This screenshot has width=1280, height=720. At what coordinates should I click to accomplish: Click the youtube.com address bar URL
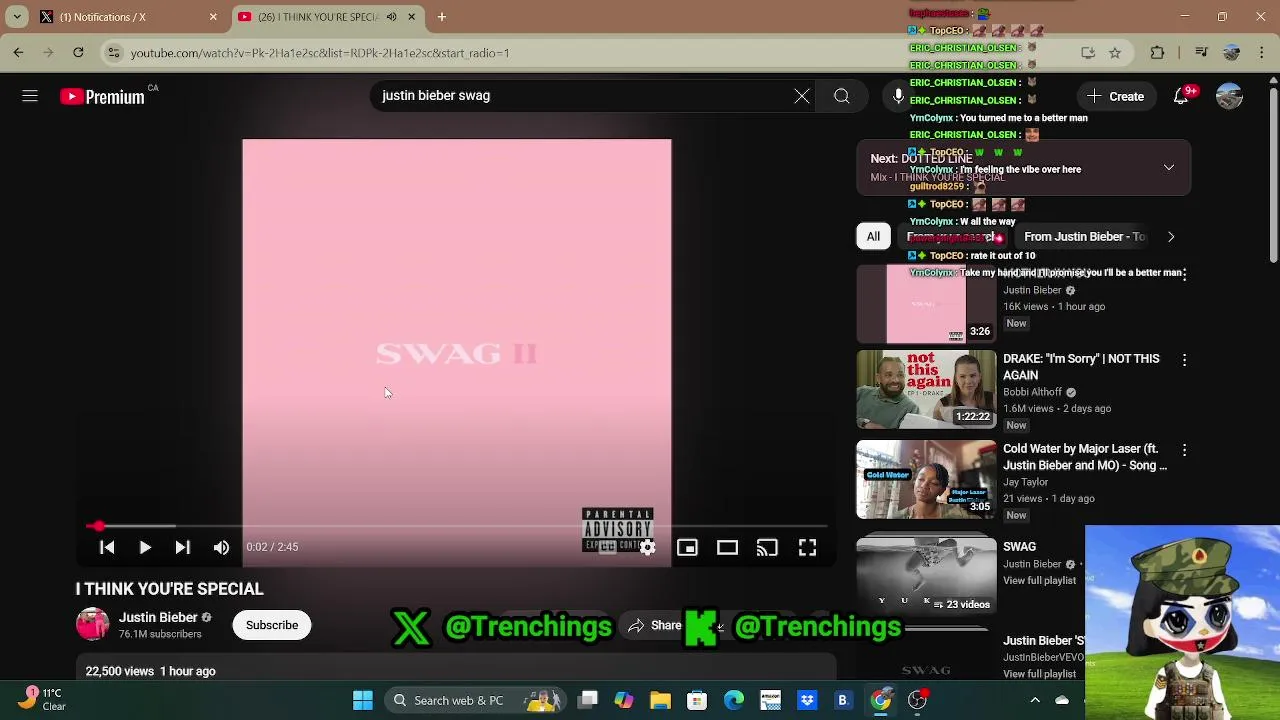pyautogui.click(x=320, y=53)
